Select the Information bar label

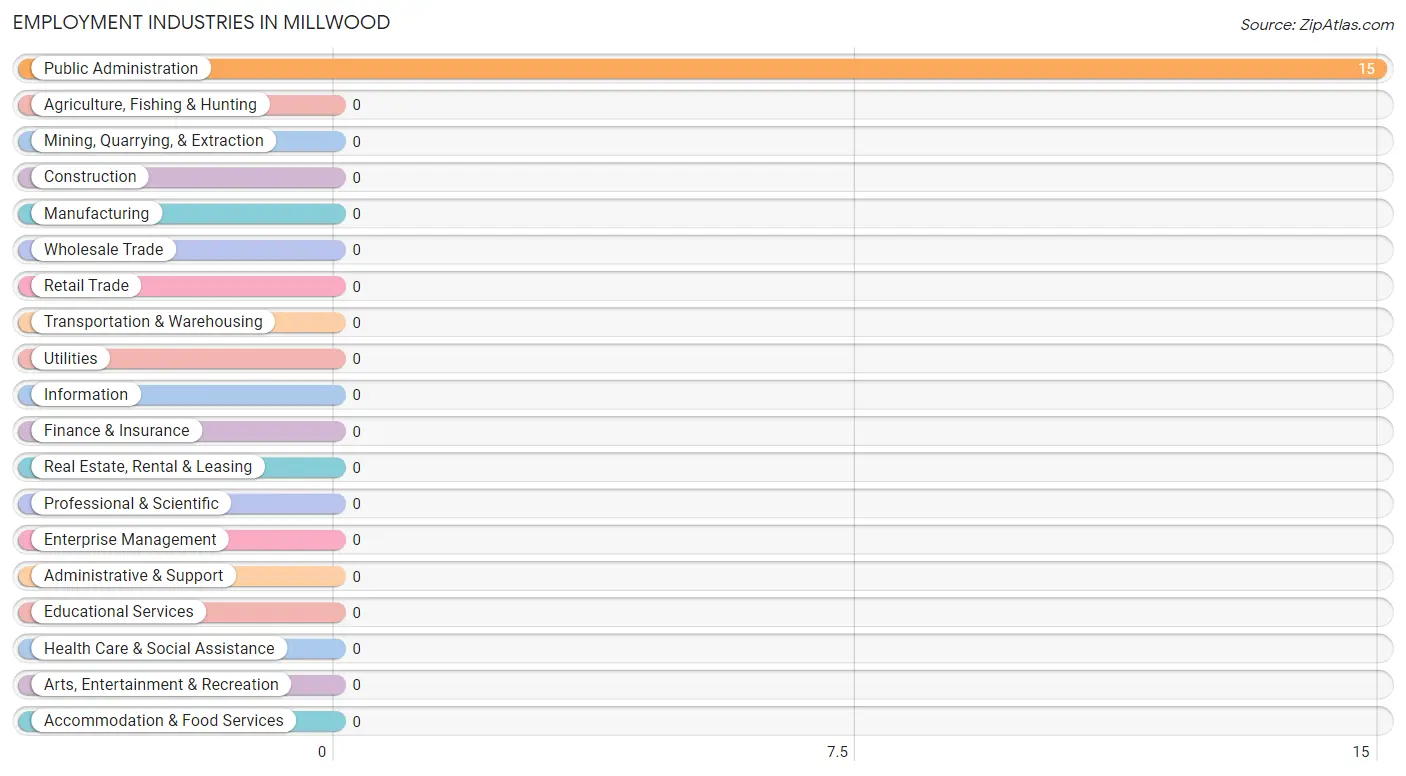pos(86,394)
